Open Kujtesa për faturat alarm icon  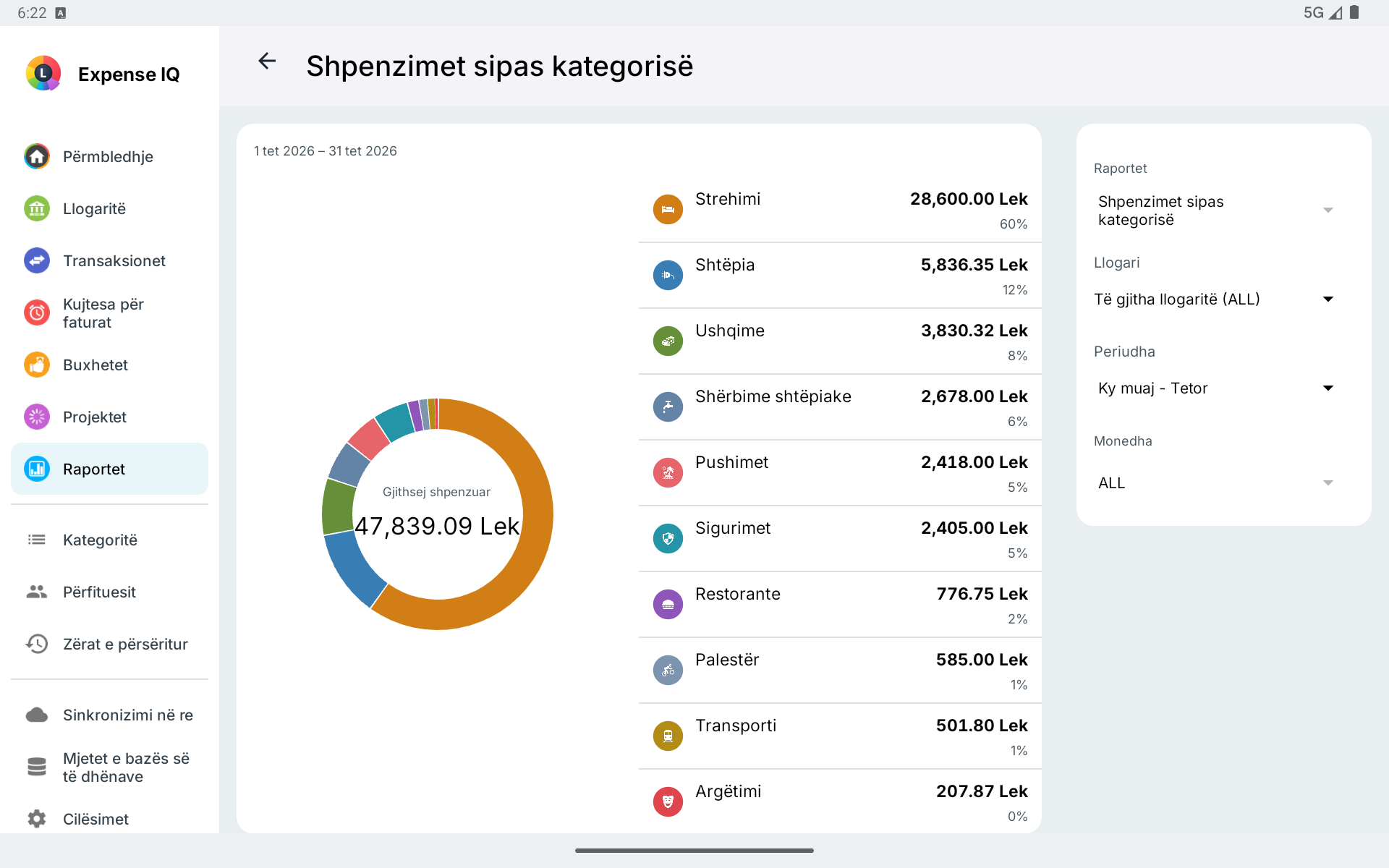point(37,312)
